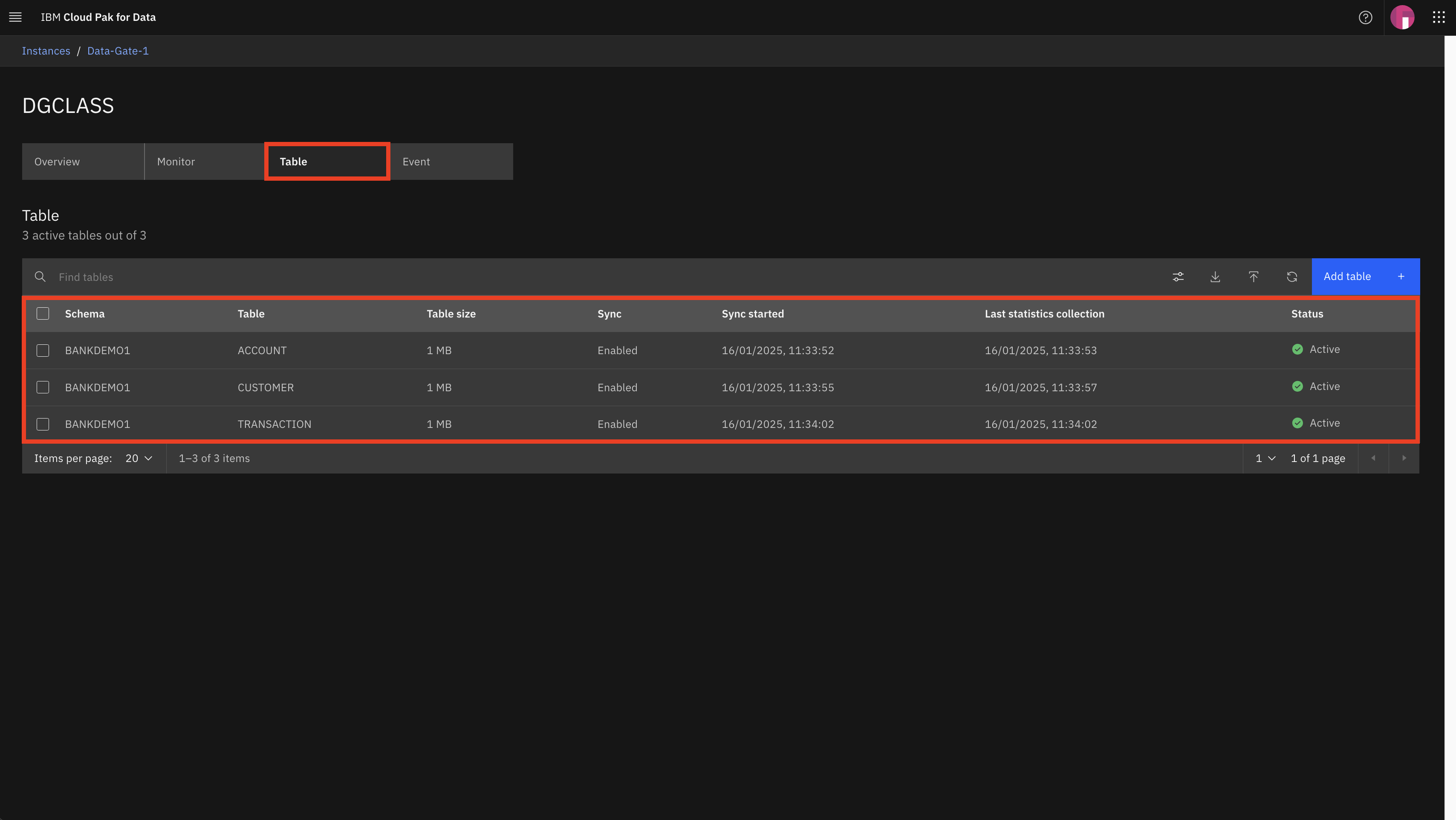1456x820 pixels.
Task: Check the TRANSACTION row checkbox
Action: tap(42, 424)
